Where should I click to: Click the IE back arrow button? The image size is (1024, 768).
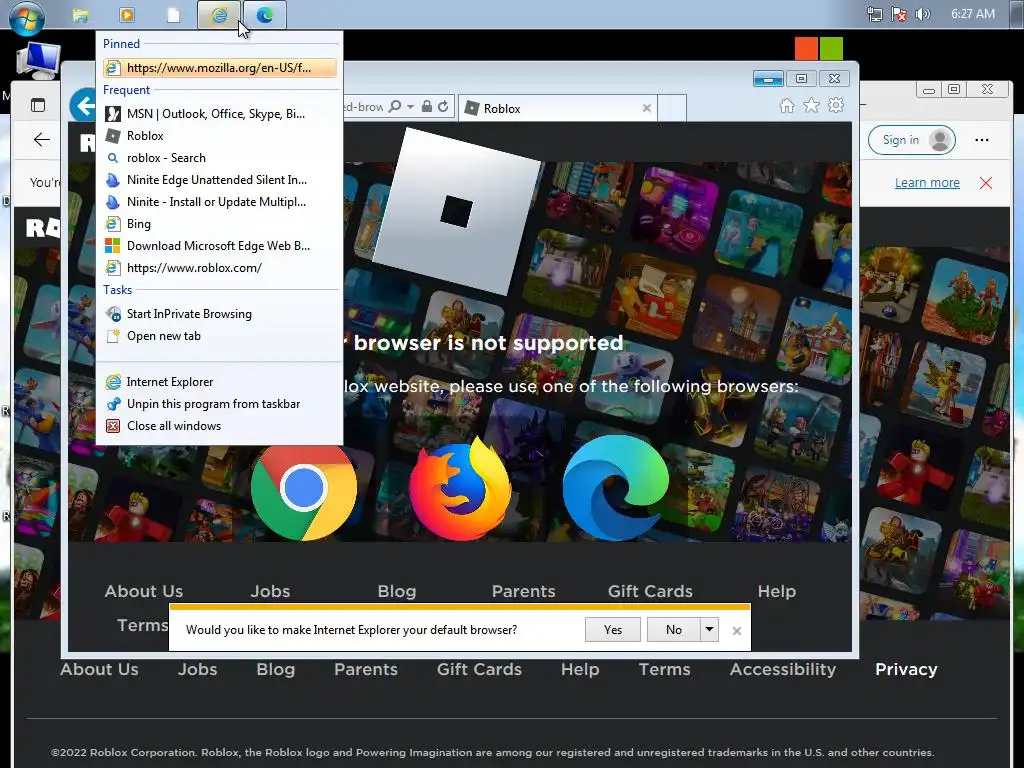click(84, 104)
